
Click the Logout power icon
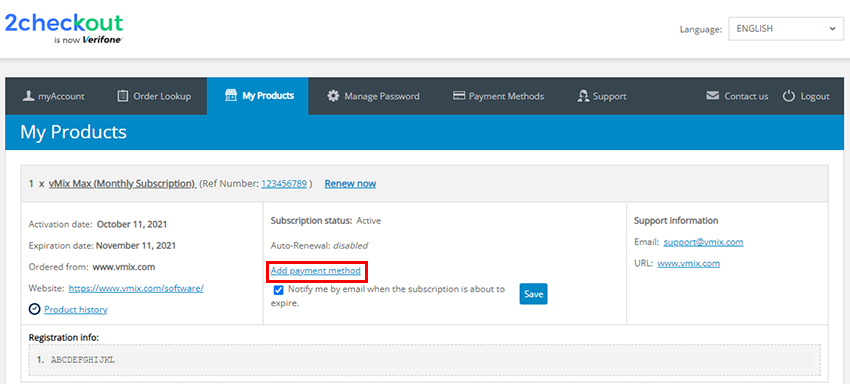pos(789,96)
